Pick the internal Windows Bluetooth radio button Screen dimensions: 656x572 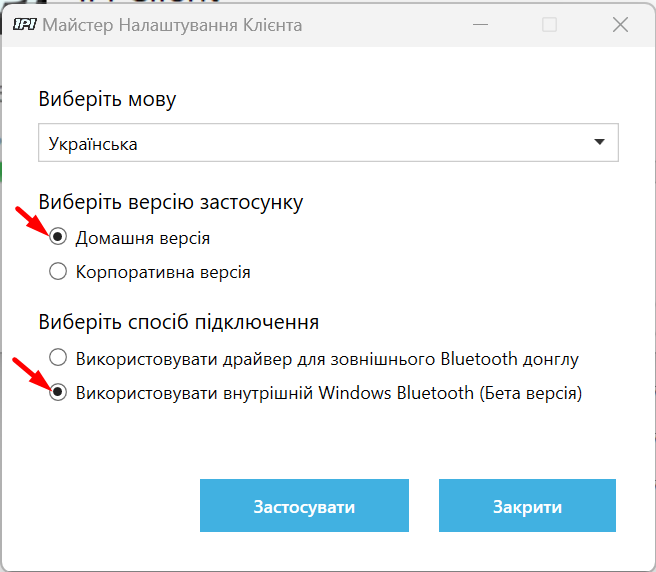coord(58,393)
